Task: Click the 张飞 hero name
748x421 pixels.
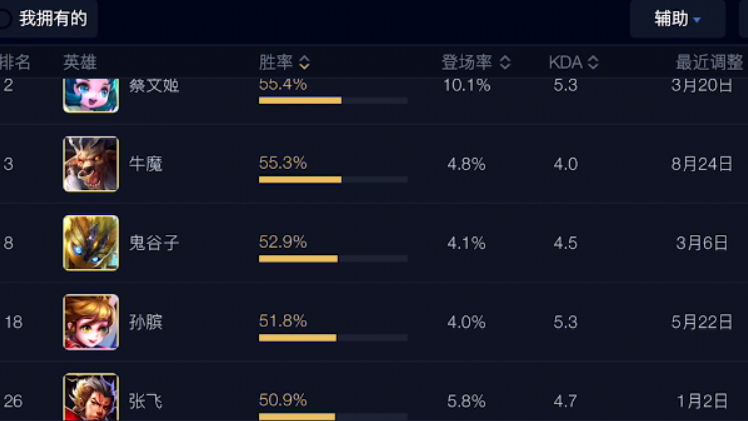Action: [145, 401]
